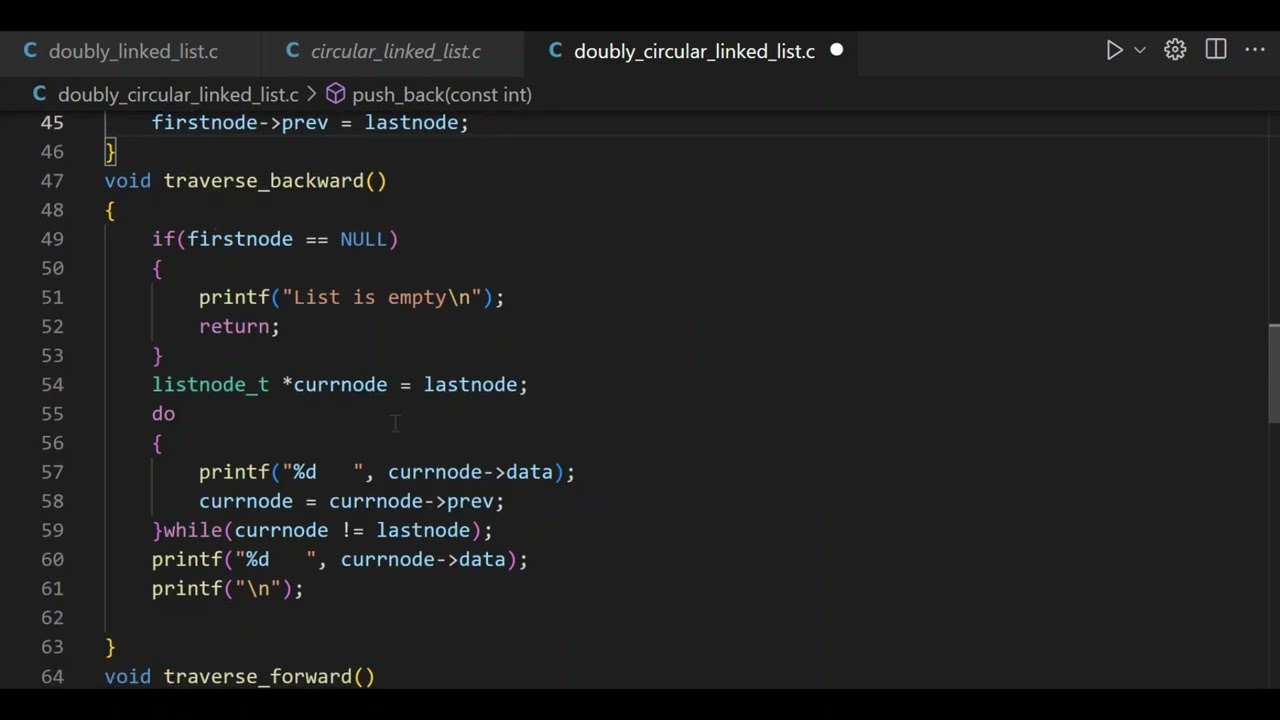Click listnode_t type on line 54
This screenshot has height=720, width=1280.
(x=210, y=384)
